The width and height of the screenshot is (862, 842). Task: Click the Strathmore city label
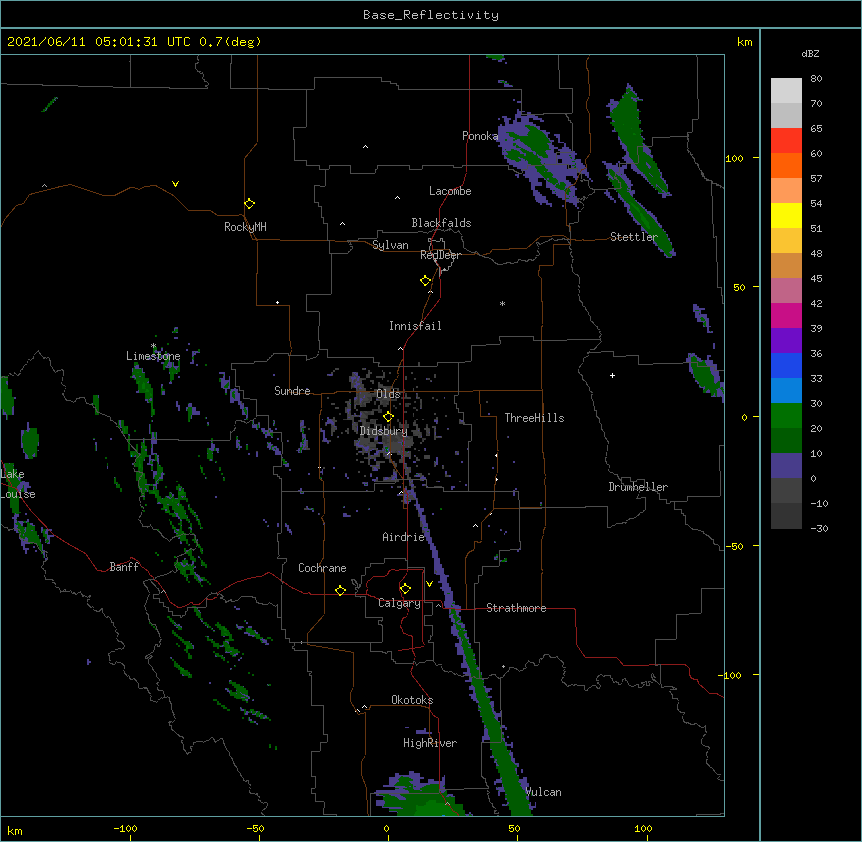tap(516, 608)
